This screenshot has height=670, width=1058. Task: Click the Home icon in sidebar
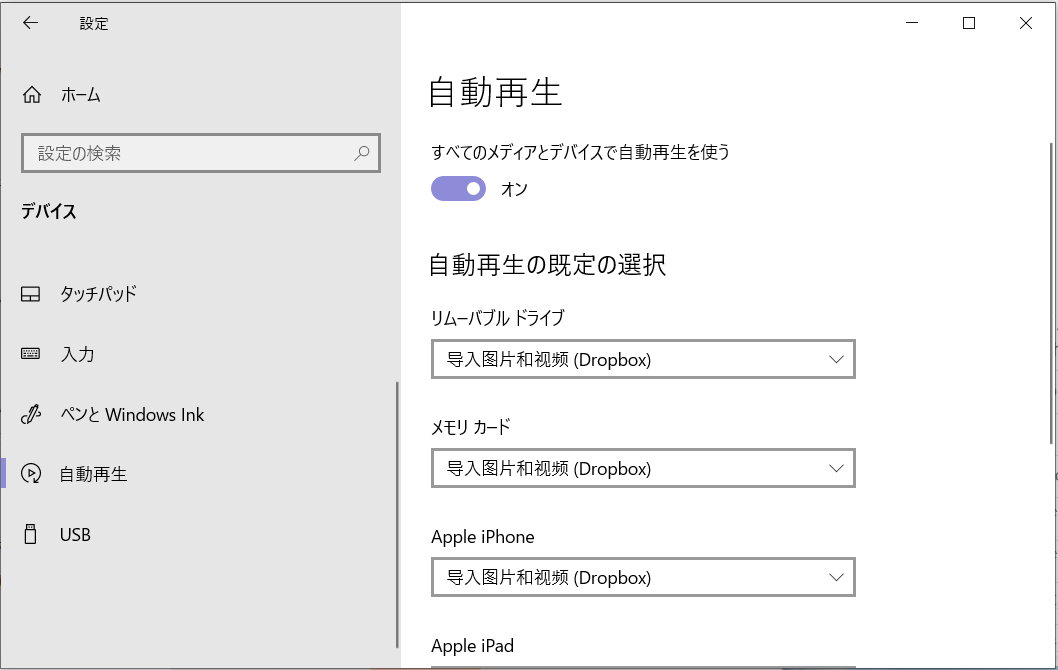pos(32,95)
